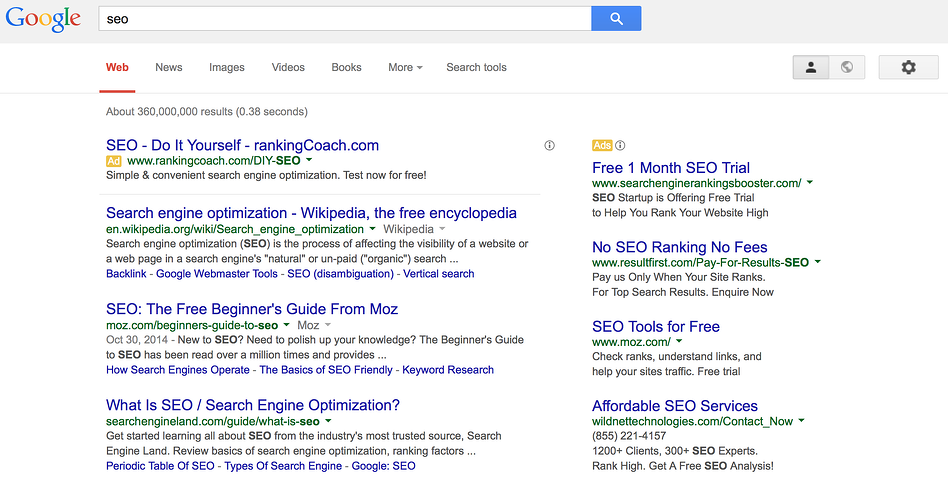Switch to private results person icon

point(811,67)
